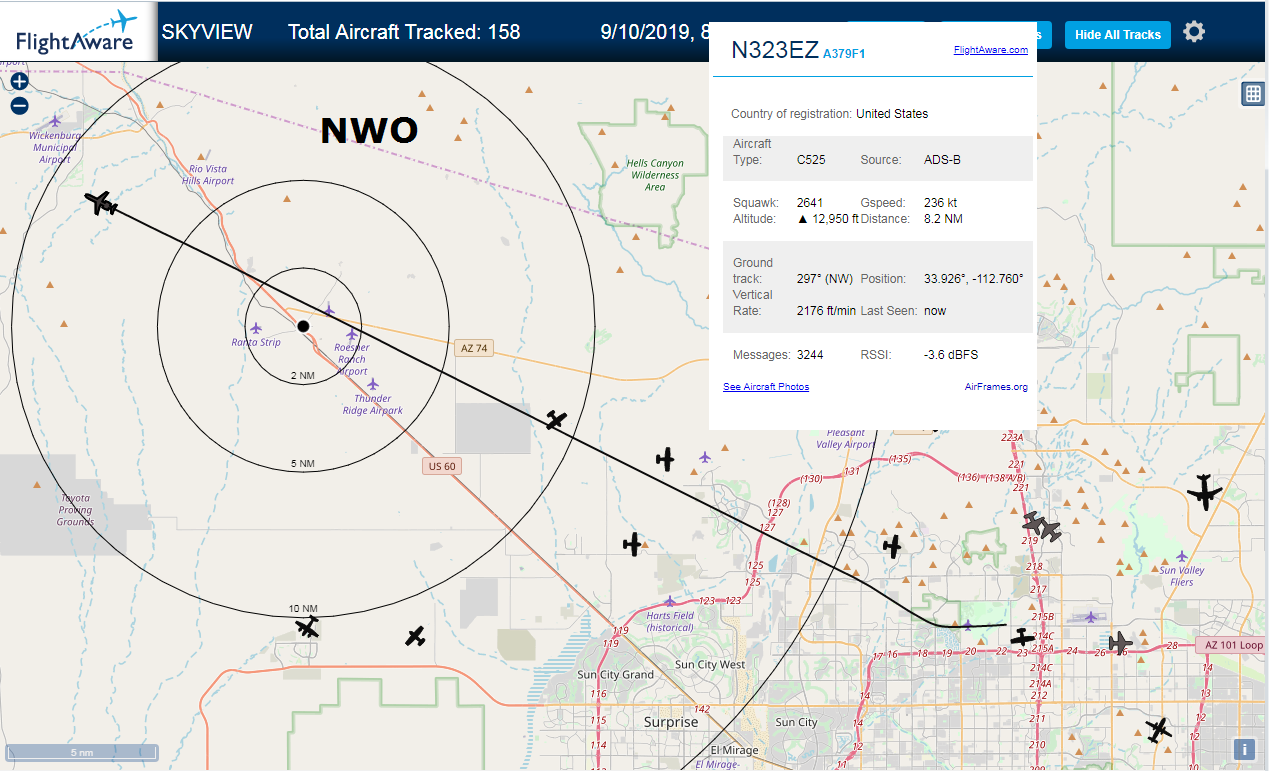Image resolution: width=1269 pixels, height=771 pixels.
Task: Select the gray aircraft near exit 26
Action: pyautogui.click(x=1120, y=642)
